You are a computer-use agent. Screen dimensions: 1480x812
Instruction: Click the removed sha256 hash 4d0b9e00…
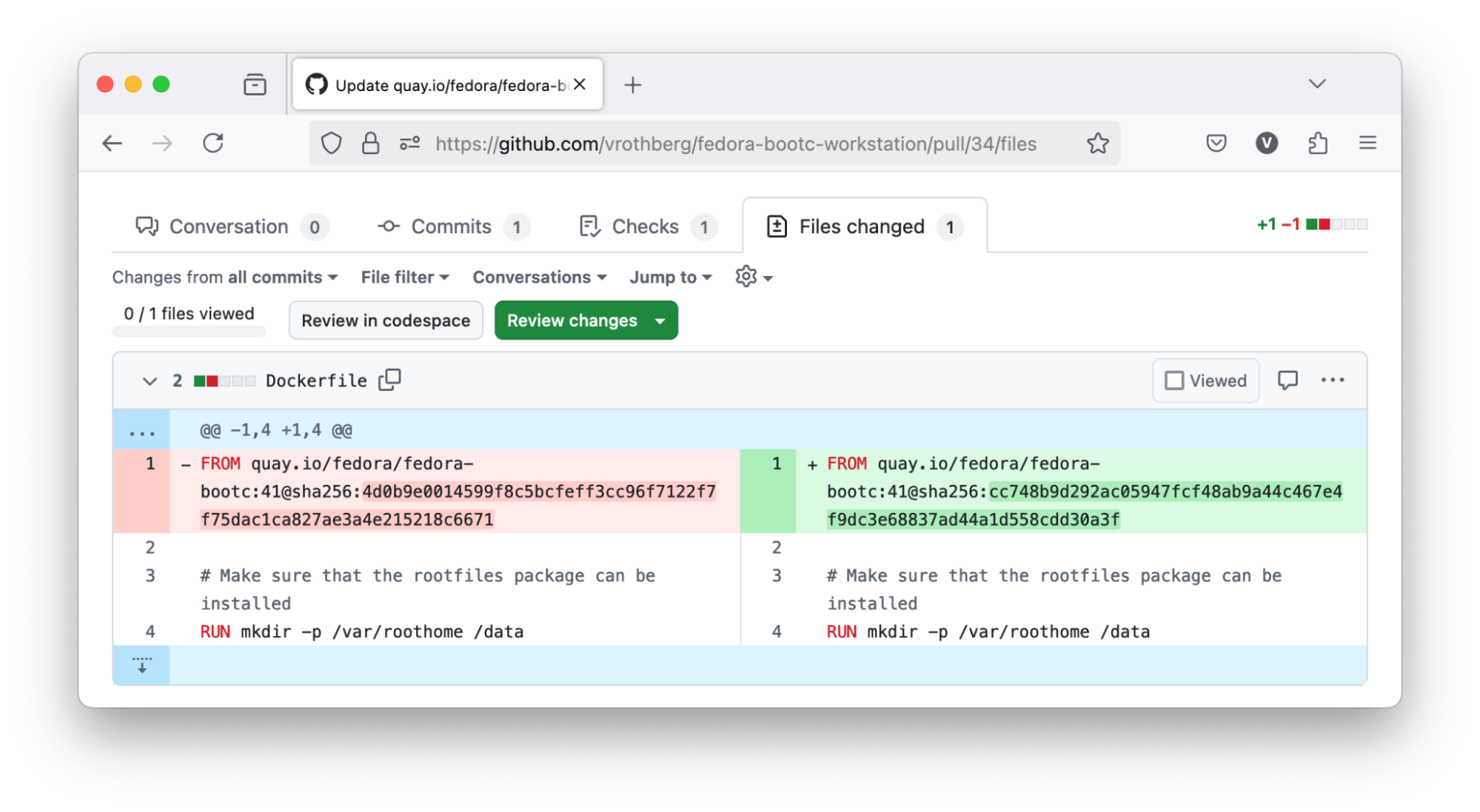(x=458, y=506)
